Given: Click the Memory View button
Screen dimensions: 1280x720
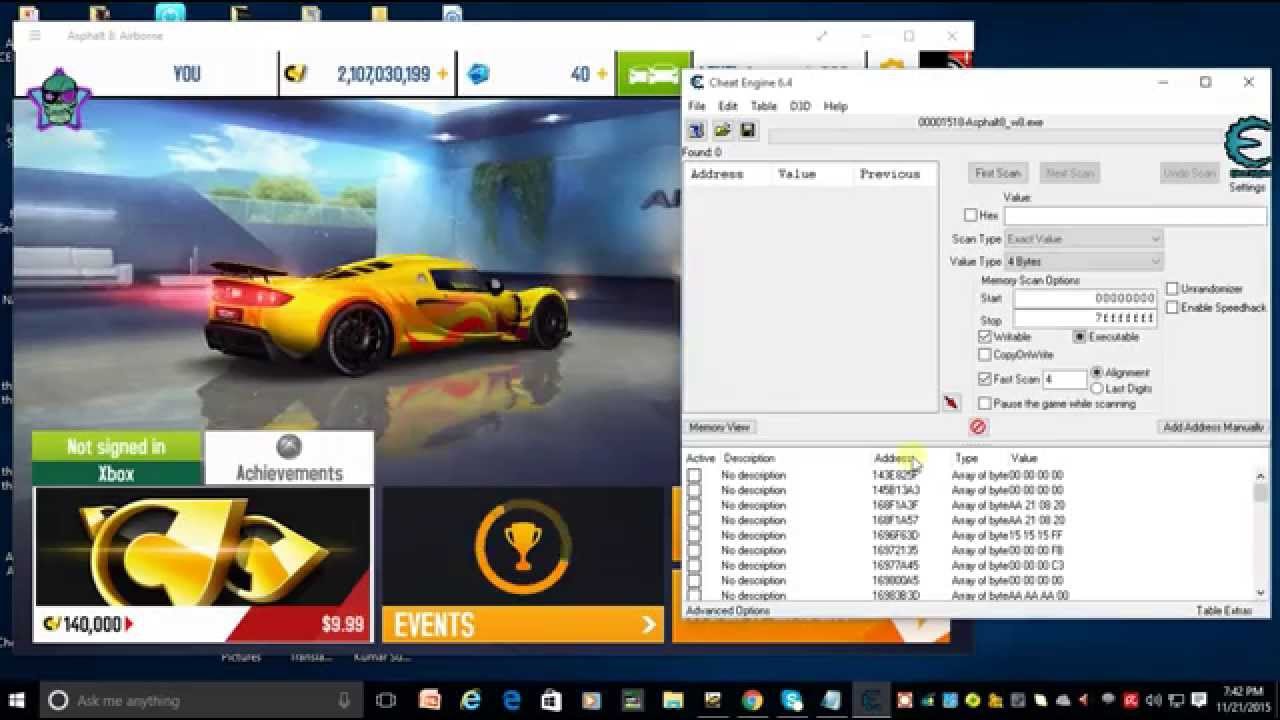Looking at the screenshot, I should click(719, 427).
